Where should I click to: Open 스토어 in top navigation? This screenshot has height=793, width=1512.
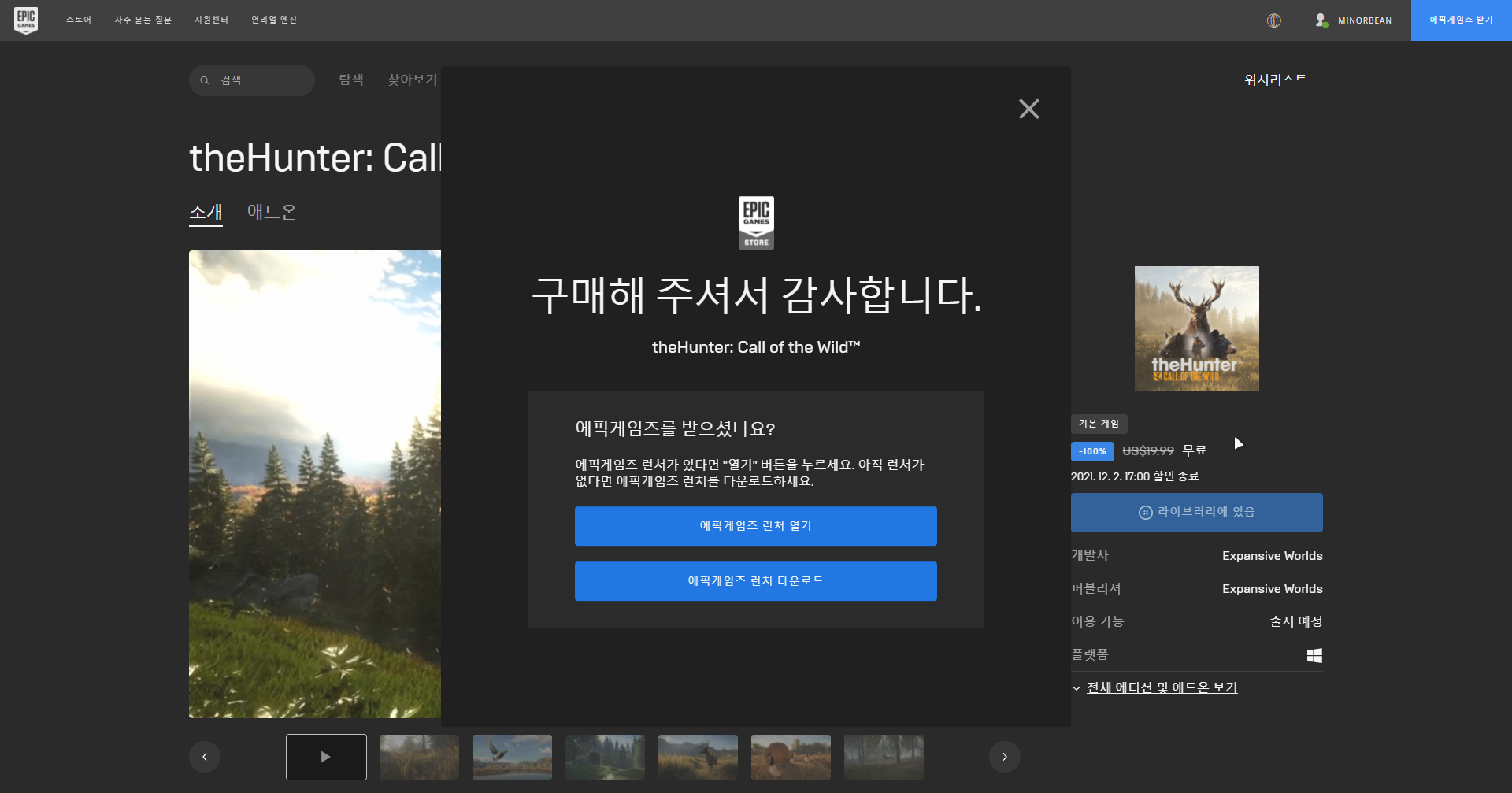pos(79,20)
